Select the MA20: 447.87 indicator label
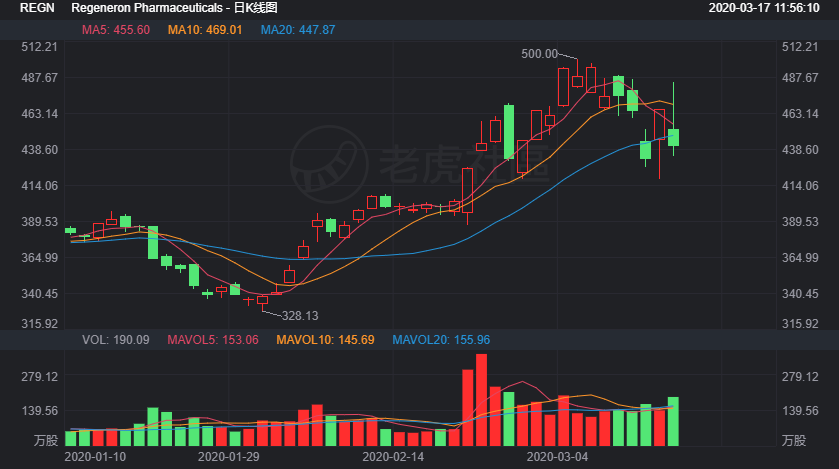Viewport: 839px width, 469px height. pos(298,30)
